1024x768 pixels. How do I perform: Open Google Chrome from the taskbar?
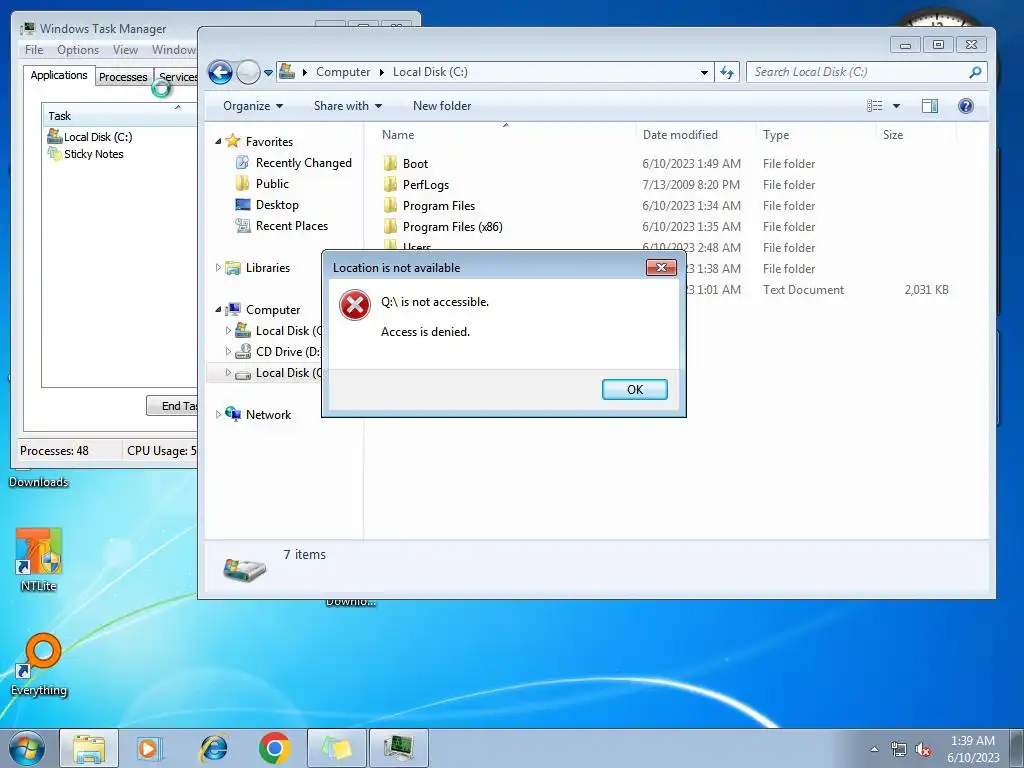coord(274,748)
